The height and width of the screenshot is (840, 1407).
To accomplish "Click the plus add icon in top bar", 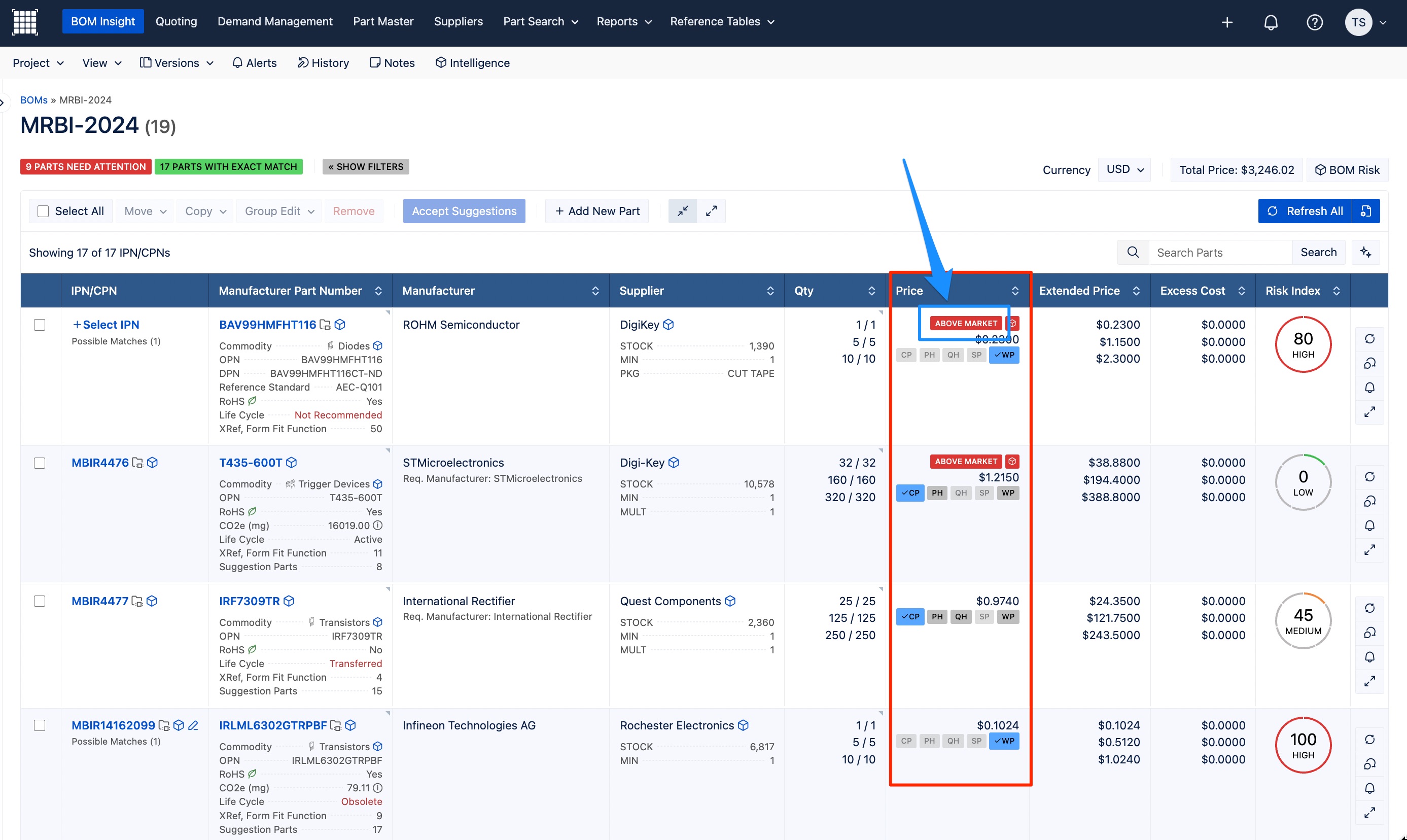I will tap(1227, 22).
